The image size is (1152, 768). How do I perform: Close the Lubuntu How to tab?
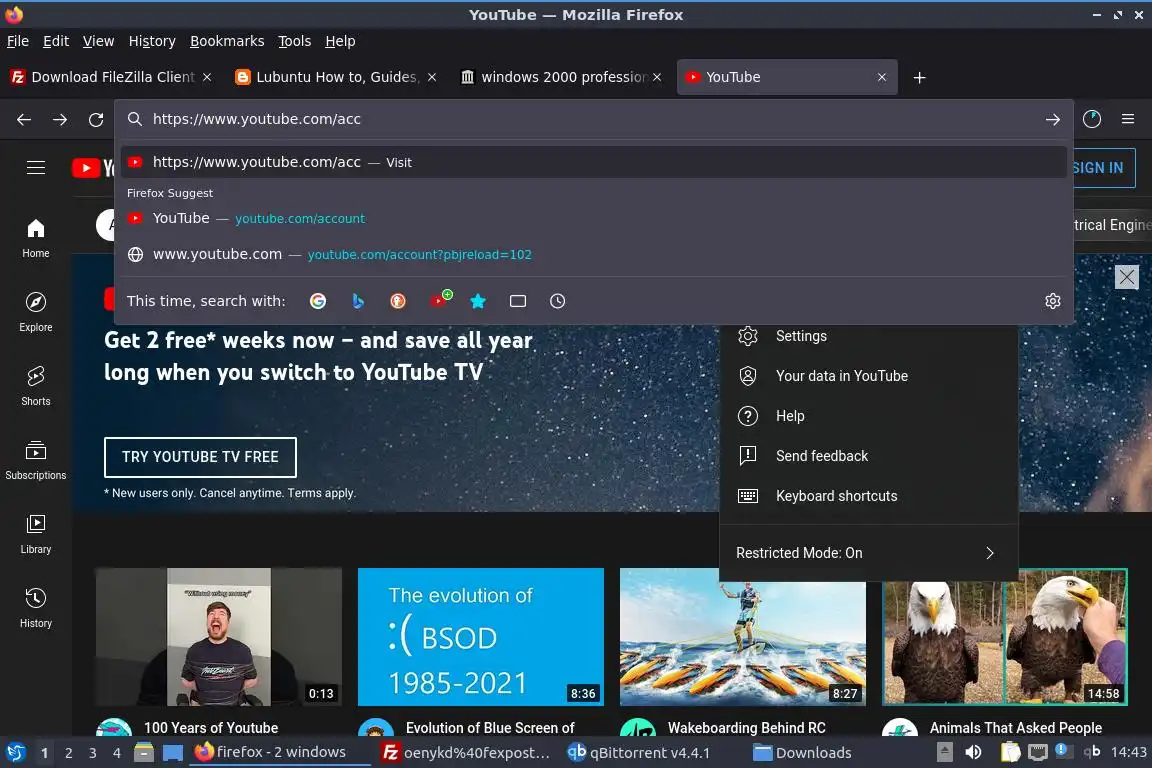click(432, 77)
